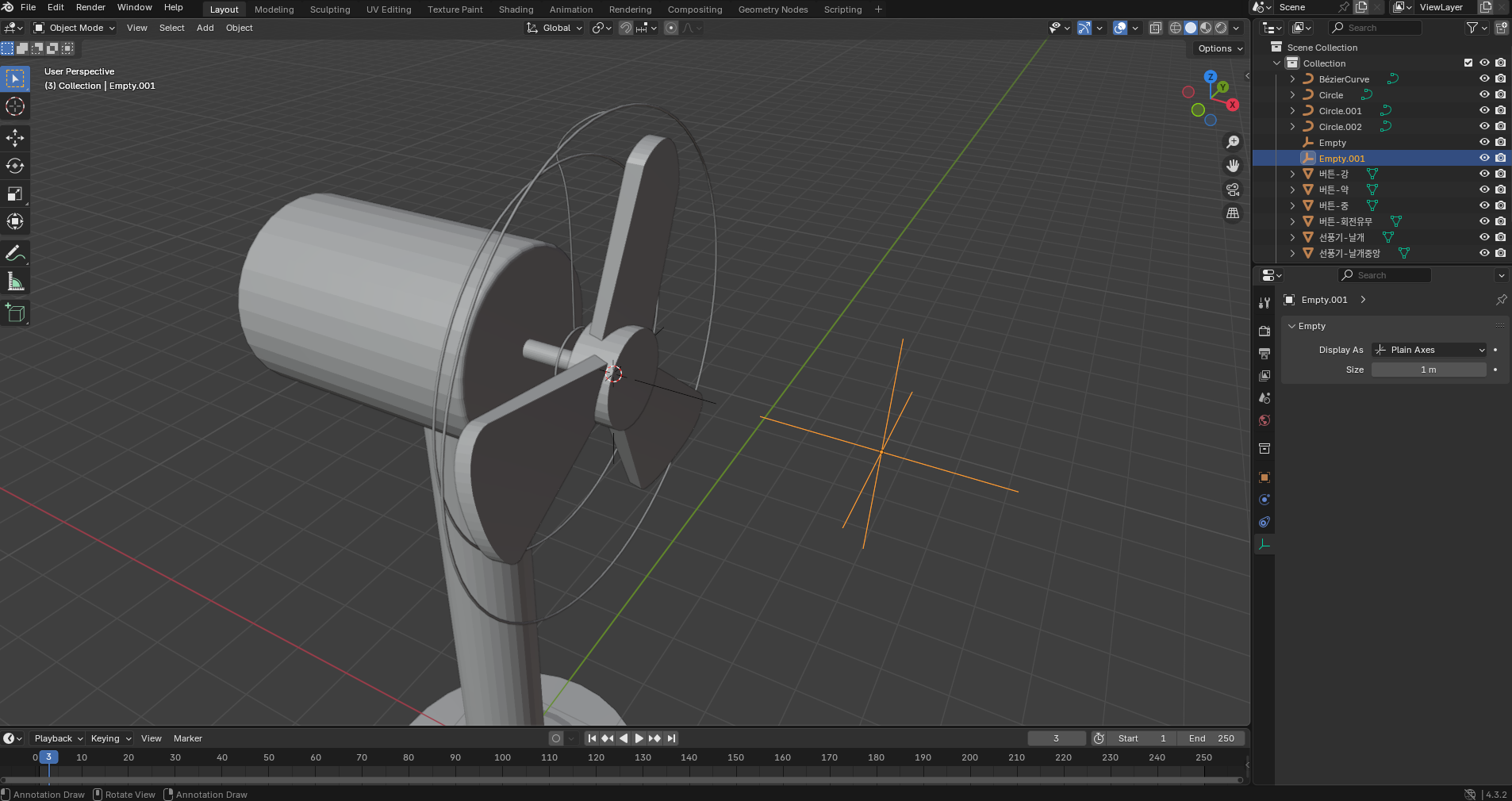Open the timeline Marker menu

188,738
